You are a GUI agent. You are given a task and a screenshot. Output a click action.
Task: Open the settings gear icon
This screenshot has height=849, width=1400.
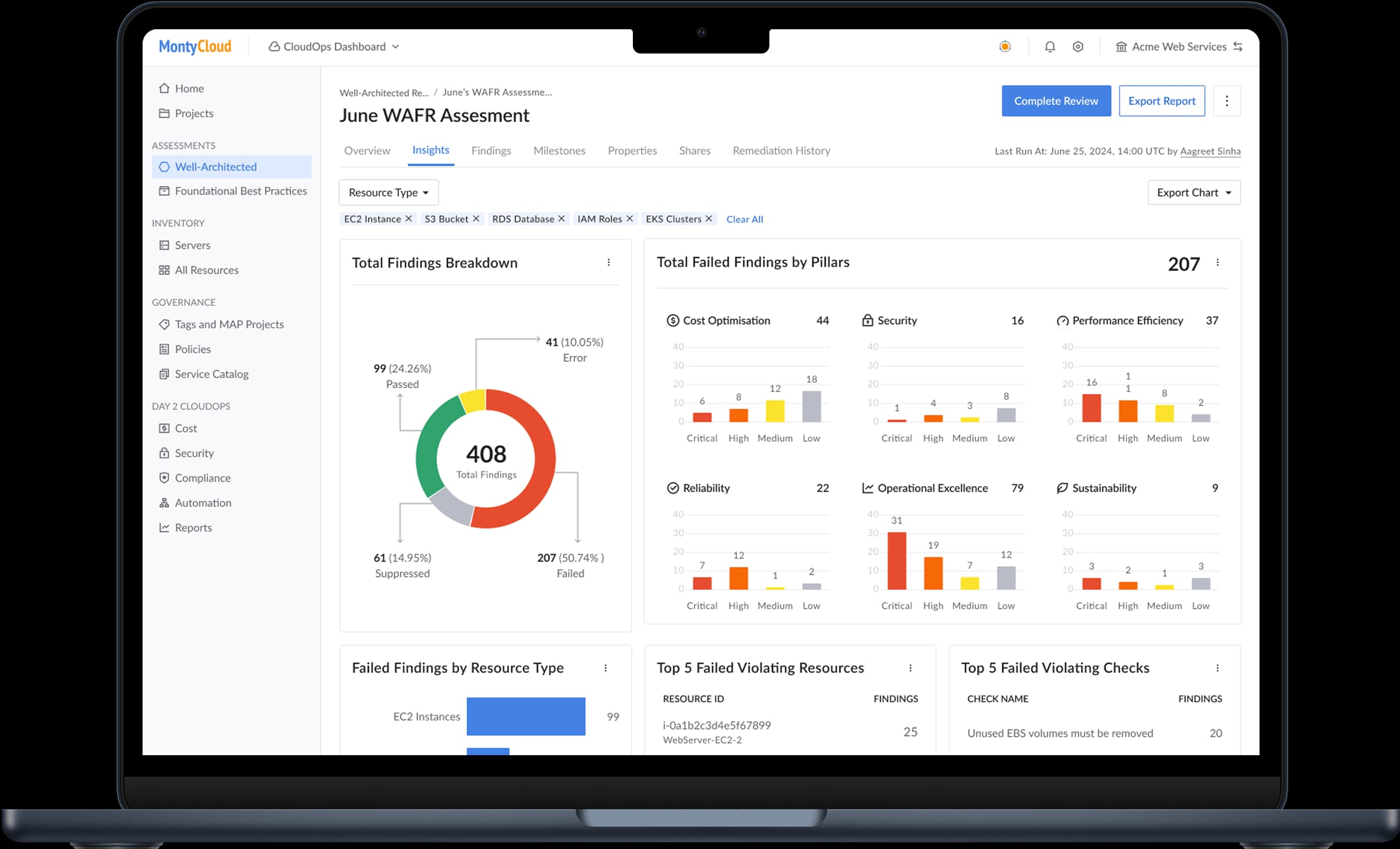[x=1078, y=46]
